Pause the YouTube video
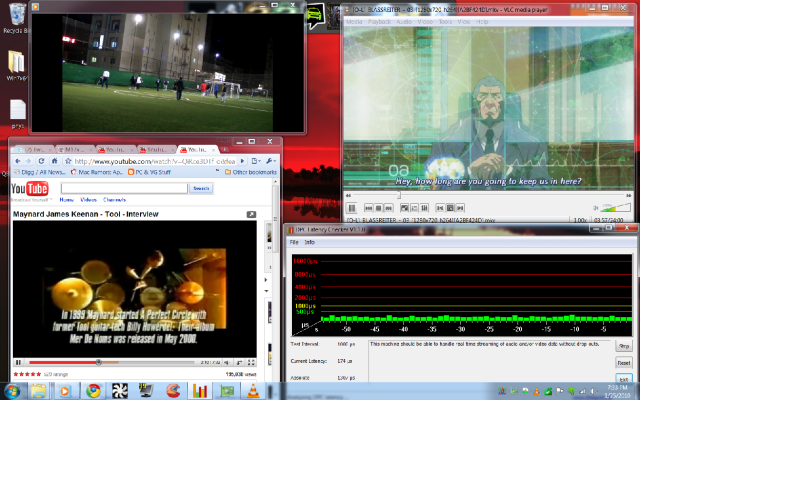The height and width of the screenshot is (500, 800). [x=18, y=362]
